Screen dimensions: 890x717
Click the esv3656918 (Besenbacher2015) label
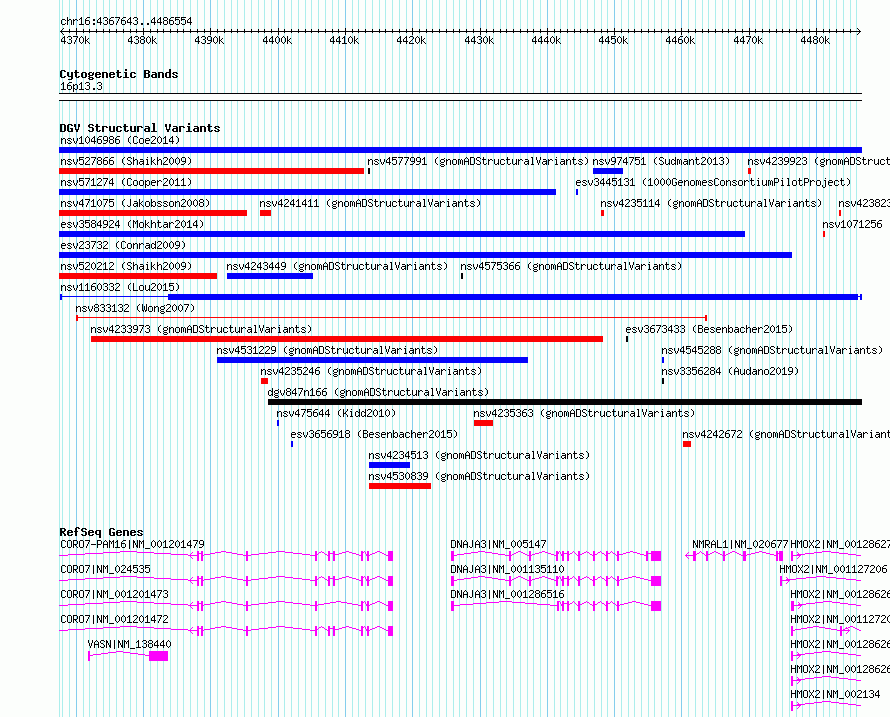tap(374, 434)
